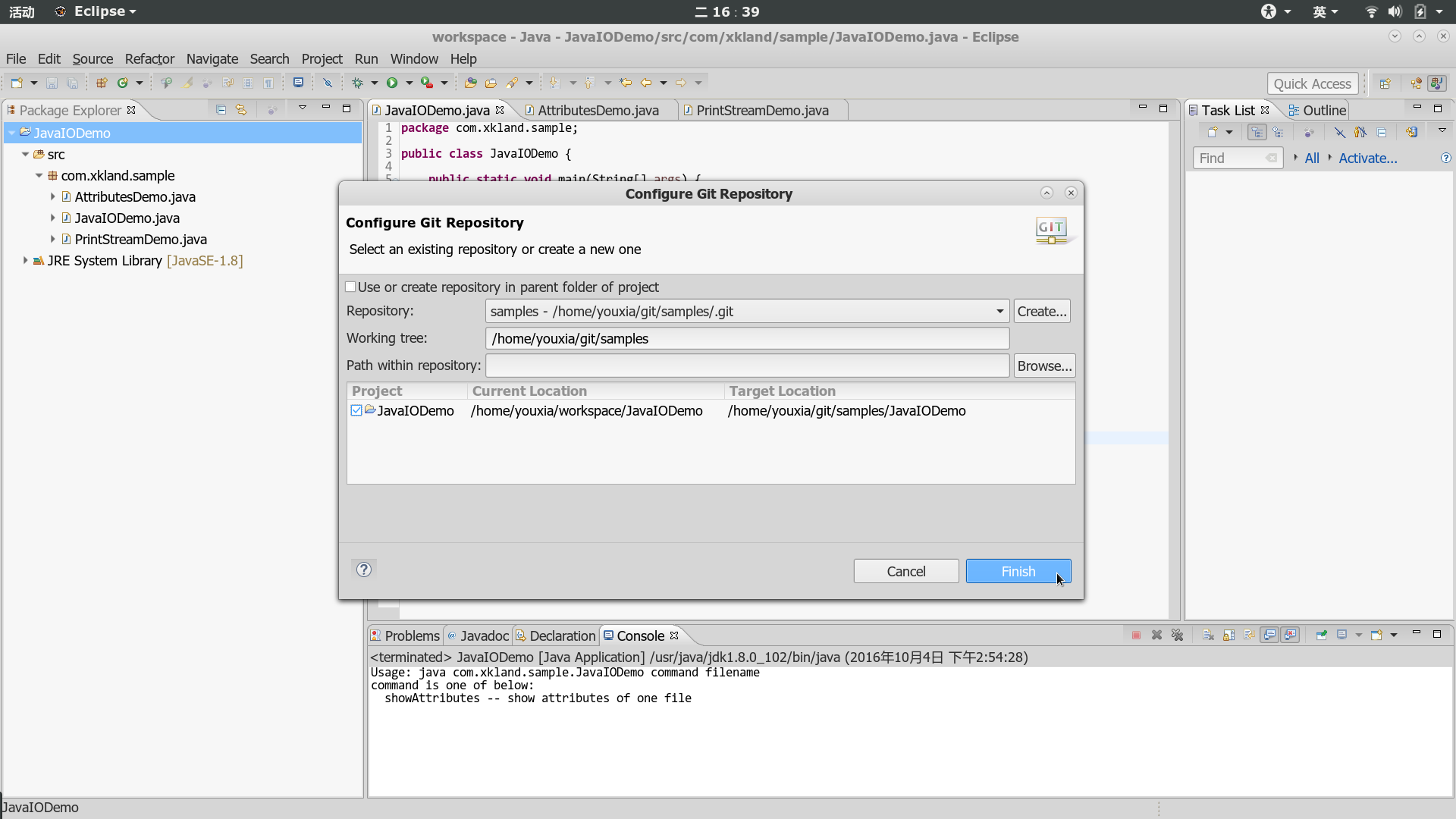Toggle Word Wrap in Console toolbar
This screenshot has height=819, width=1456.
pyautogui.click(x=1249, y=635)
